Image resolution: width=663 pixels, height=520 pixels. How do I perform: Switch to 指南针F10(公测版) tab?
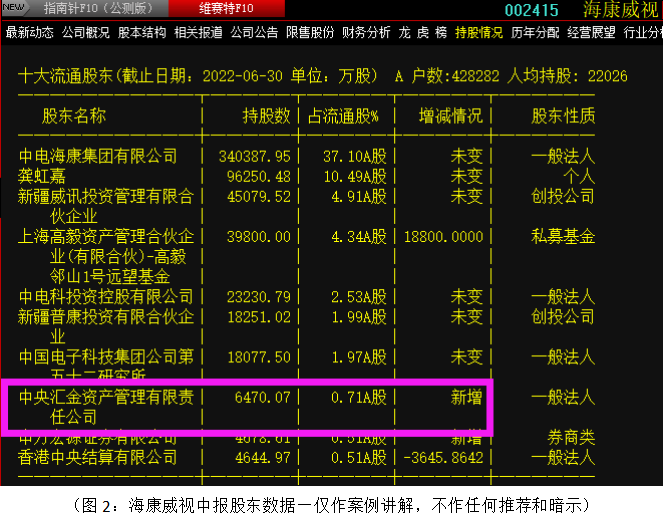coord(98,8)
